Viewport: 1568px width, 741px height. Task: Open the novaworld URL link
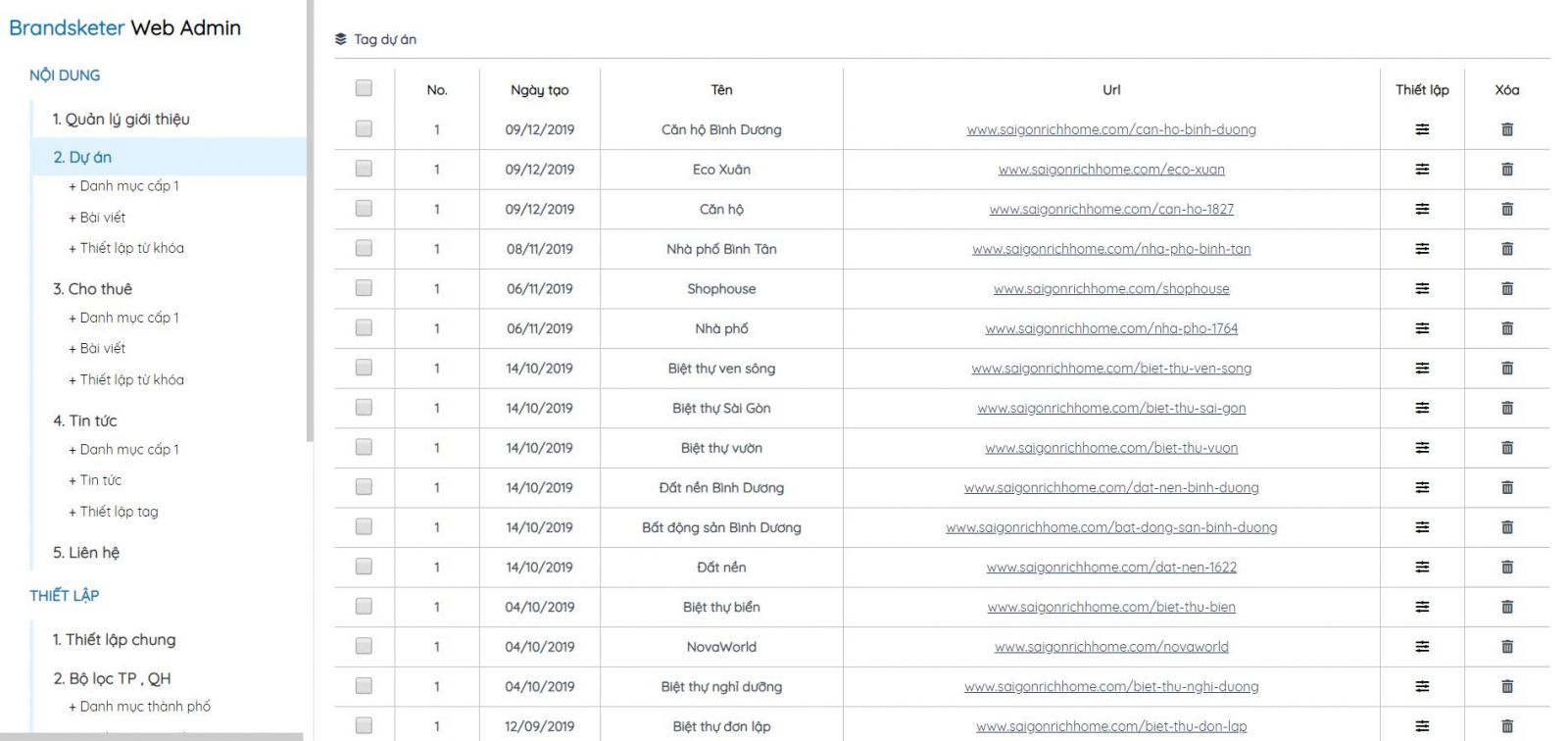click(1111, 647)
